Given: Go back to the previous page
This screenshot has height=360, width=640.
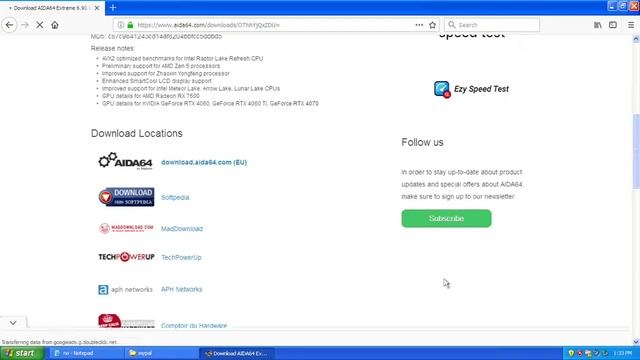Looking at the screenshot, I should 9,25.
